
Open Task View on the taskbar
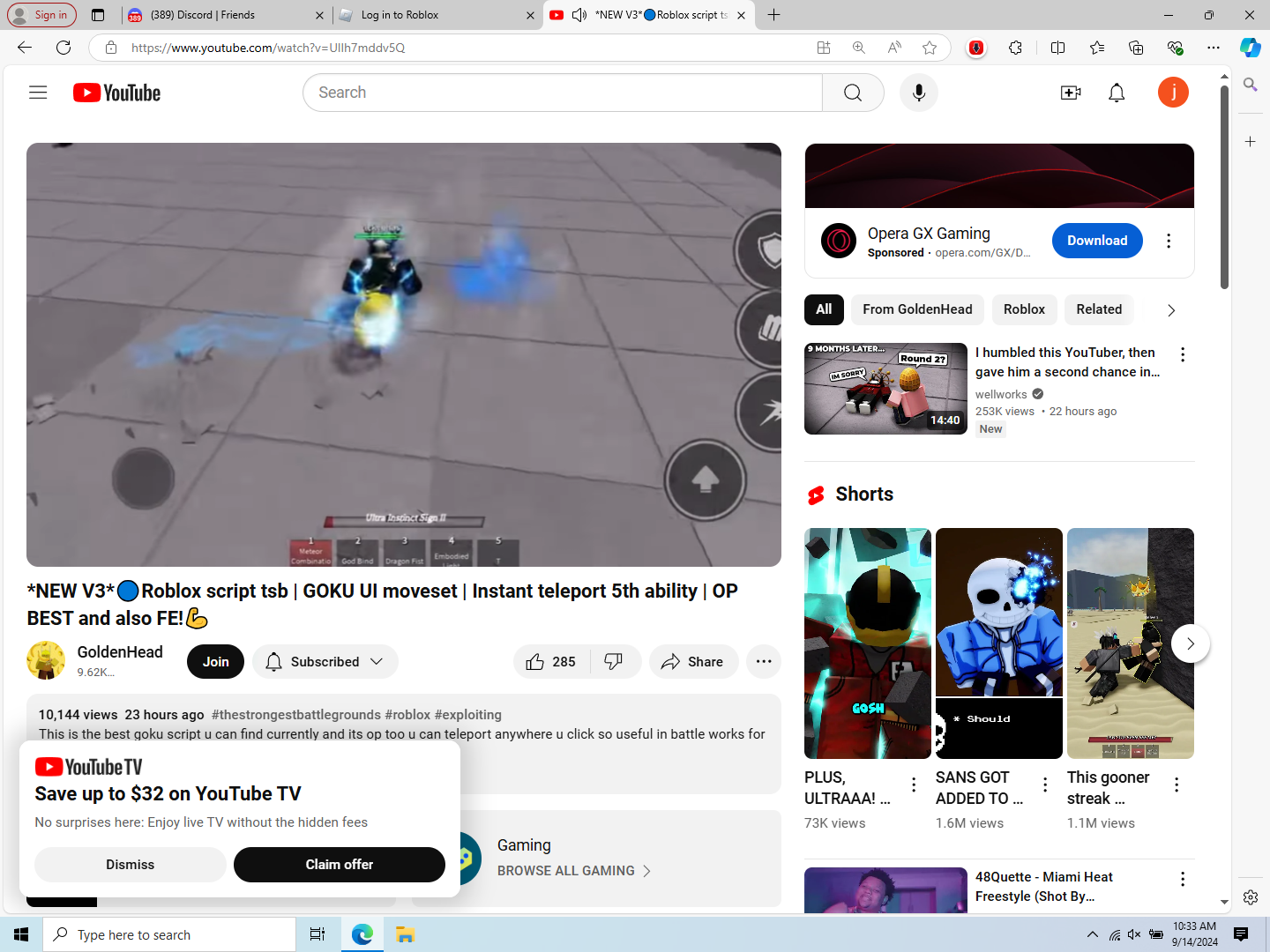[x=317, y=934]
